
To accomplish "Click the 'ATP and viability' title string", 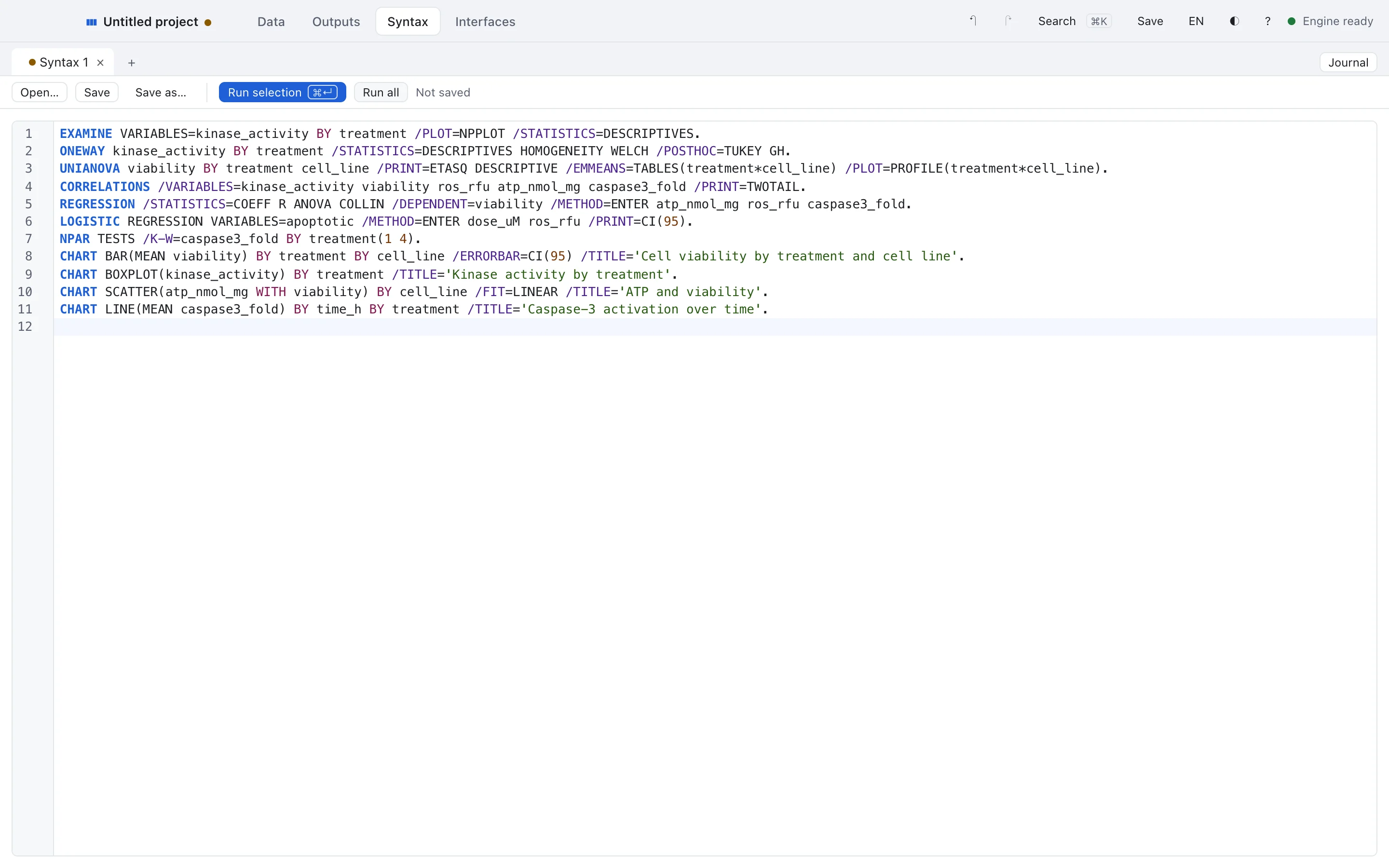I will 690,292.
